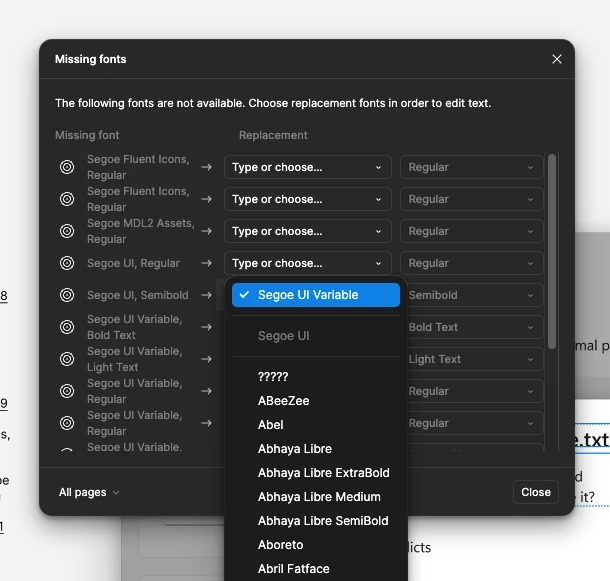
Task: Select Segoe UI Variable in the font list
Action: click(x=316, y=295)
